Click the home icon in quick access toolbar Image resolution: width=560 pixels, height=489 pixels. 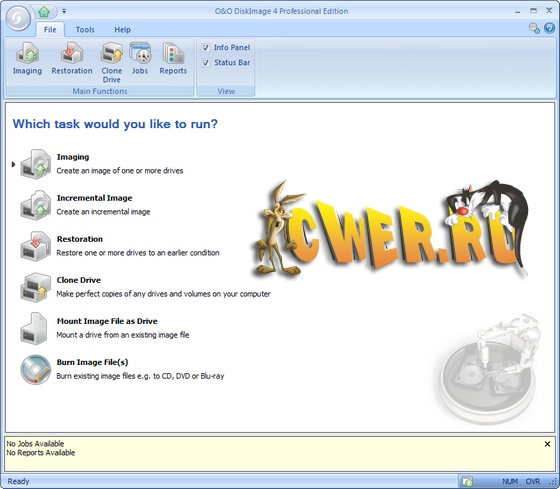44,12
